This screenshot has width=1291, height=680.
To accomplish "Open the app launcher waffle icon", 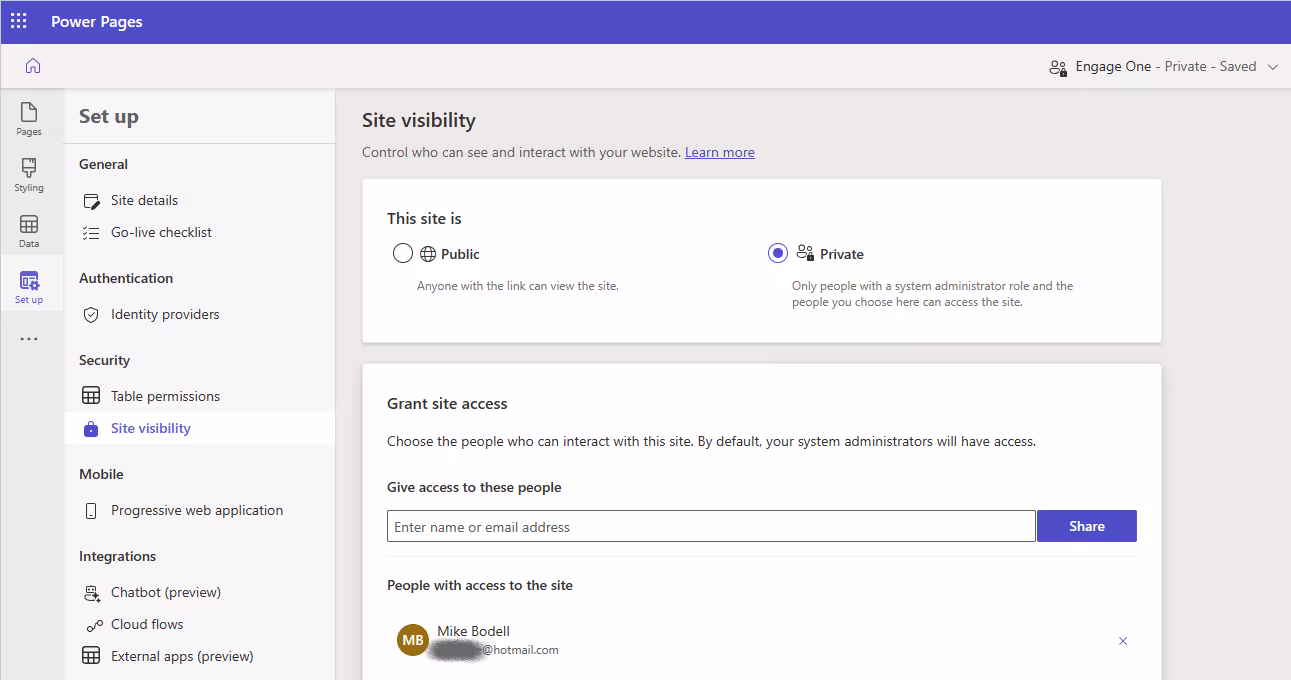I will tap(19, 21).
